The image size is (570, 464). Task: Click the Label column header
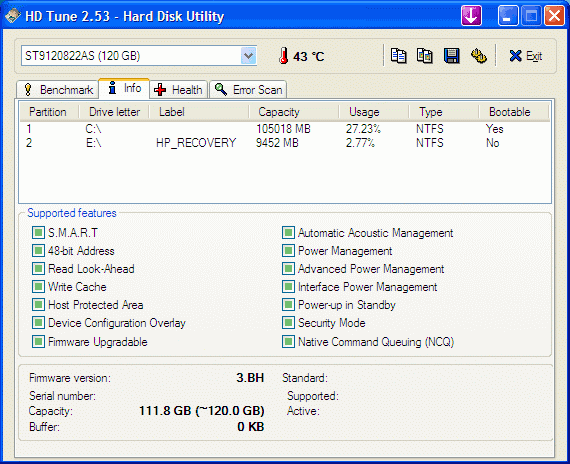tap(199, 112)
